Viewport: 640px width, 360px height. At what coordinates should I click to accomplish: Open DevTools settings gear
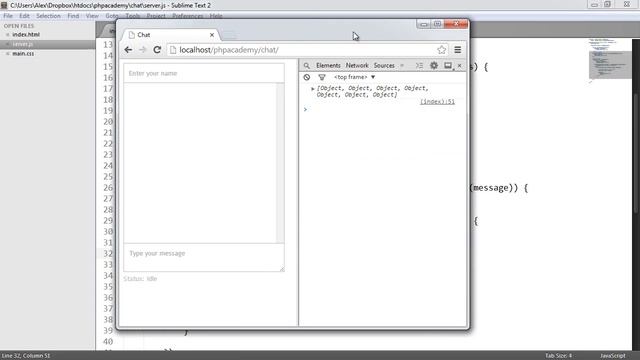coord(434,65)
